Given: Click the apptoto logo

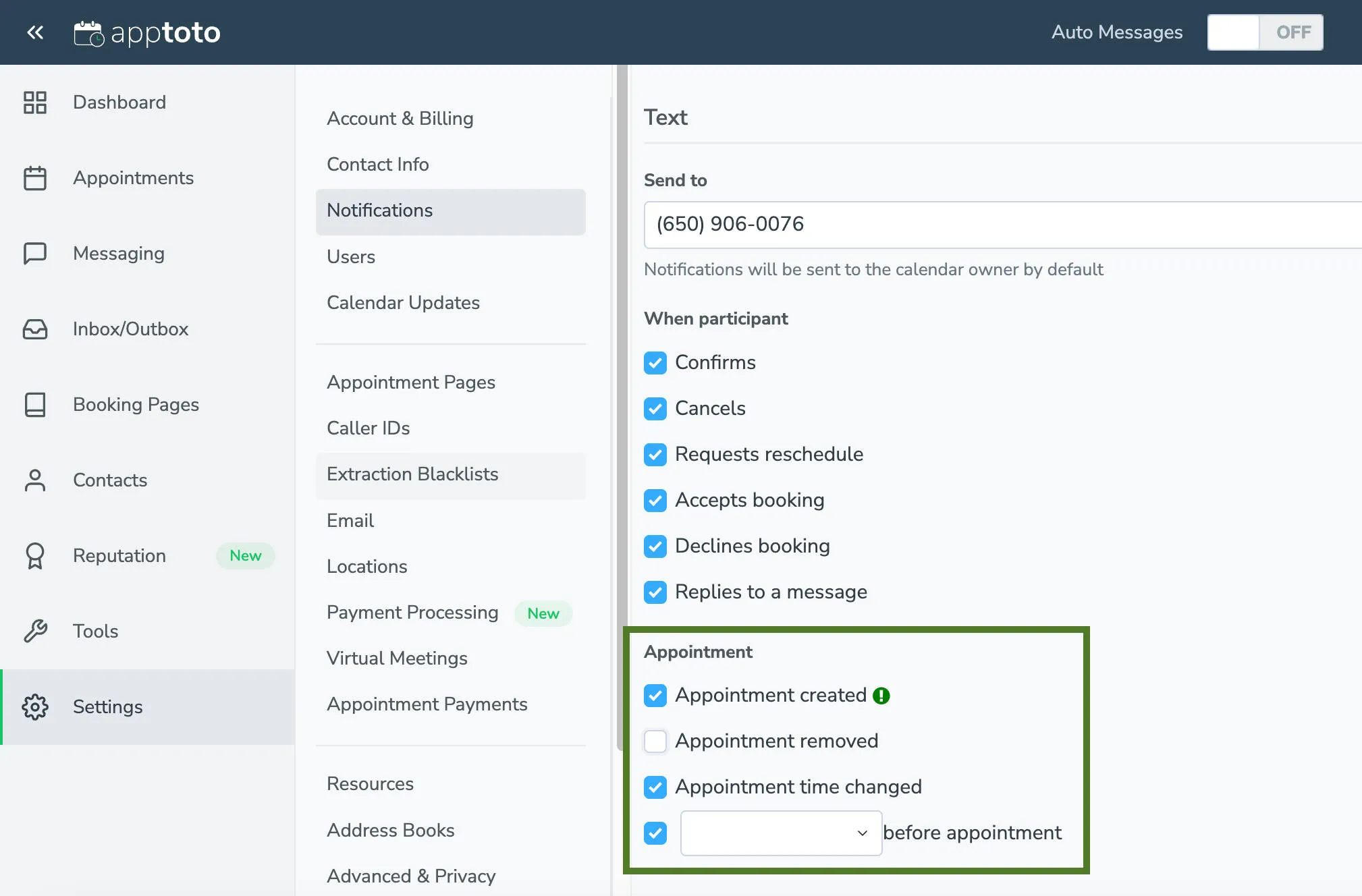Looking at the screenshot, I should [147, 32].
